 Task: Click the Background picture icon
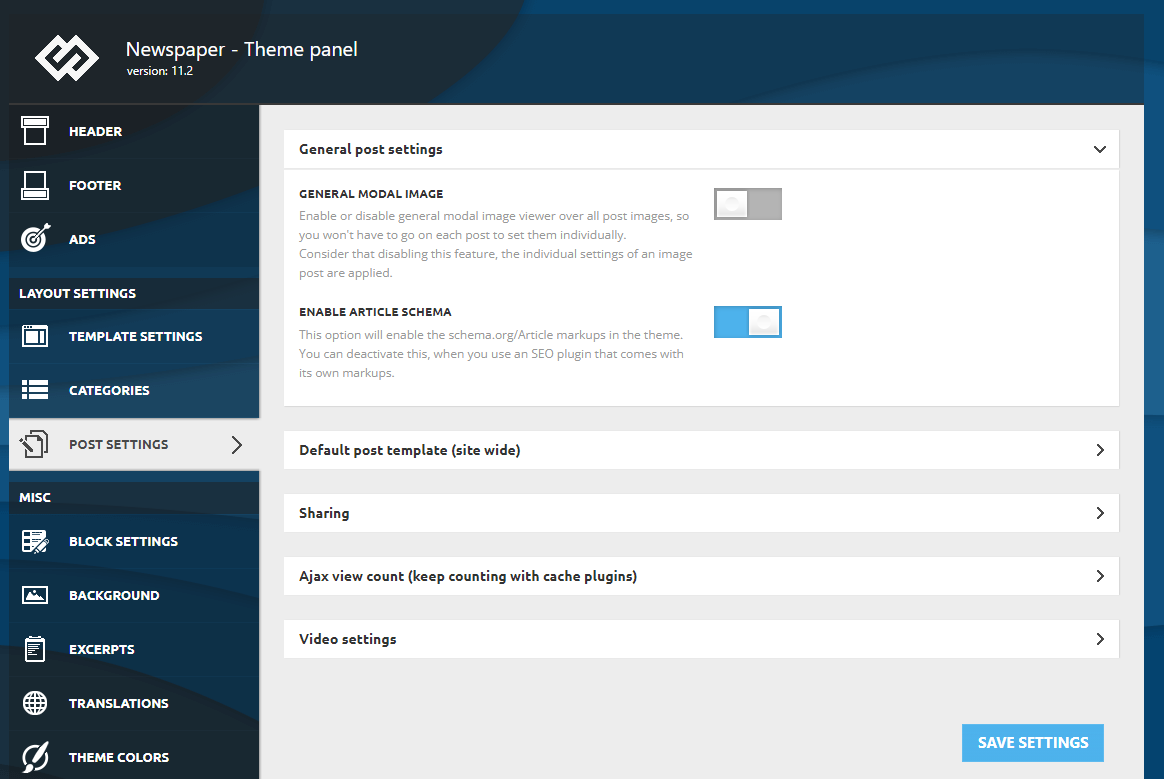tap(35, 595)
